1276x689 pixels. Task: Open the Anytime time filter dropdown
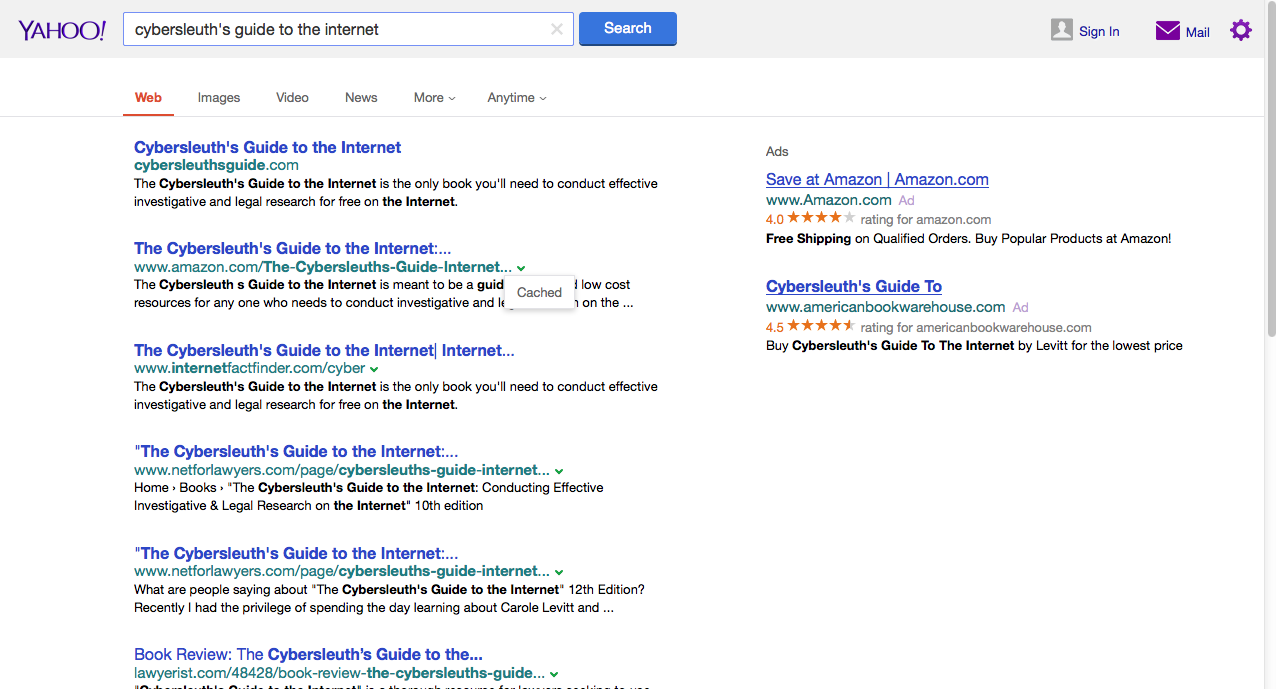click(517, 98)
